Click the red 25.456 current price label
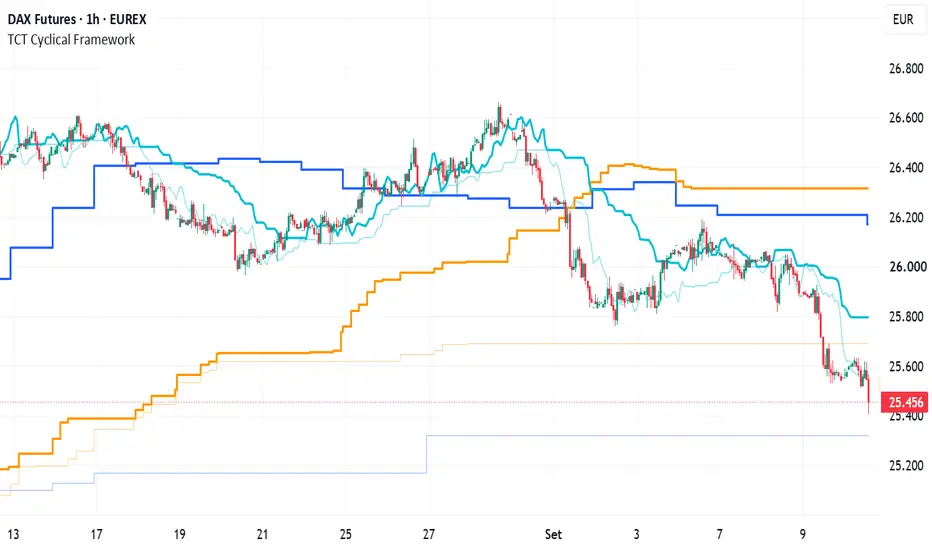Image resolution: width=932 pixels, height=550 pixels. click(905, 403)
